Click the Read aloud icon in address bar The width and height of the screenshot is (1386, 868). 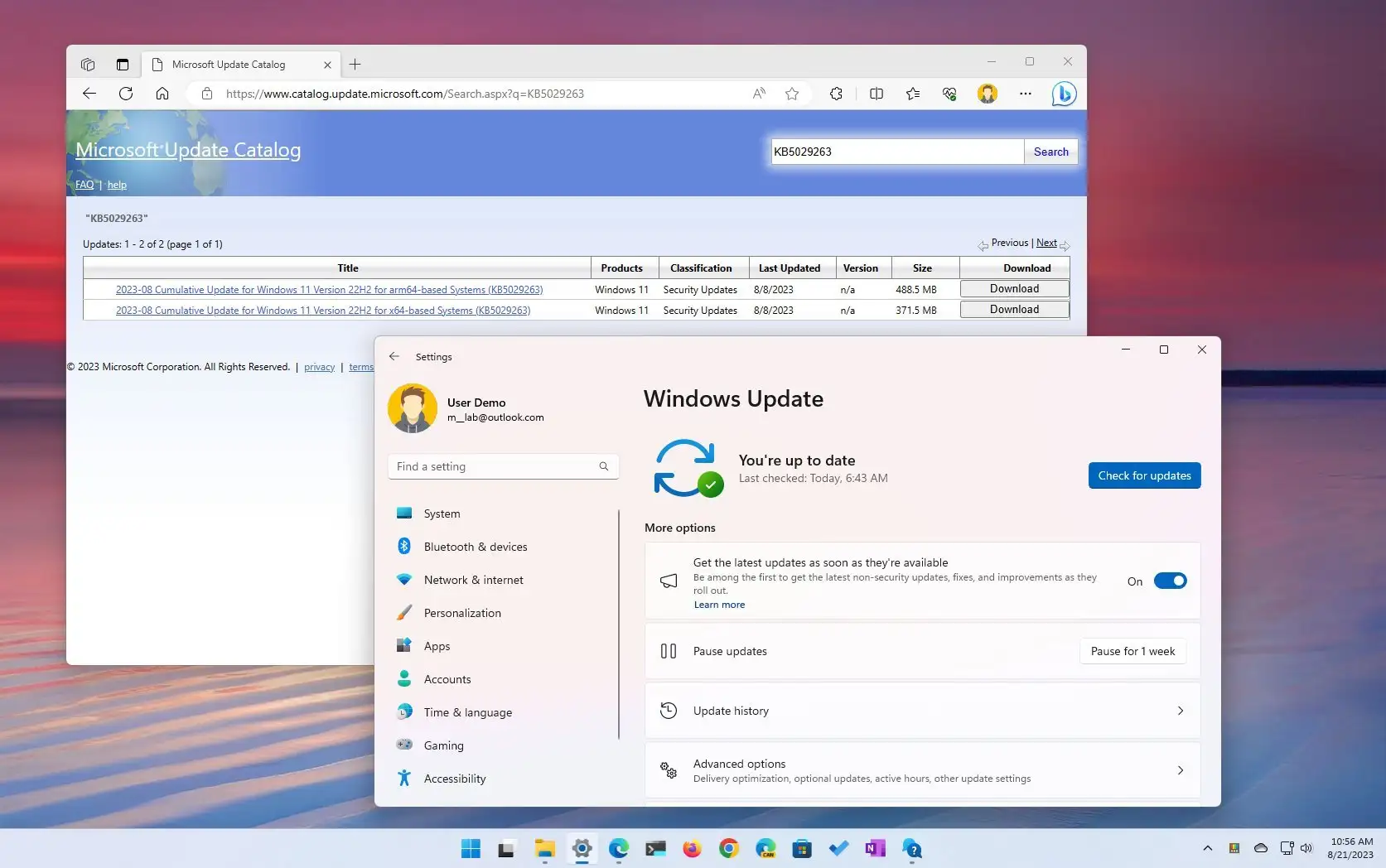pos(759,94)
